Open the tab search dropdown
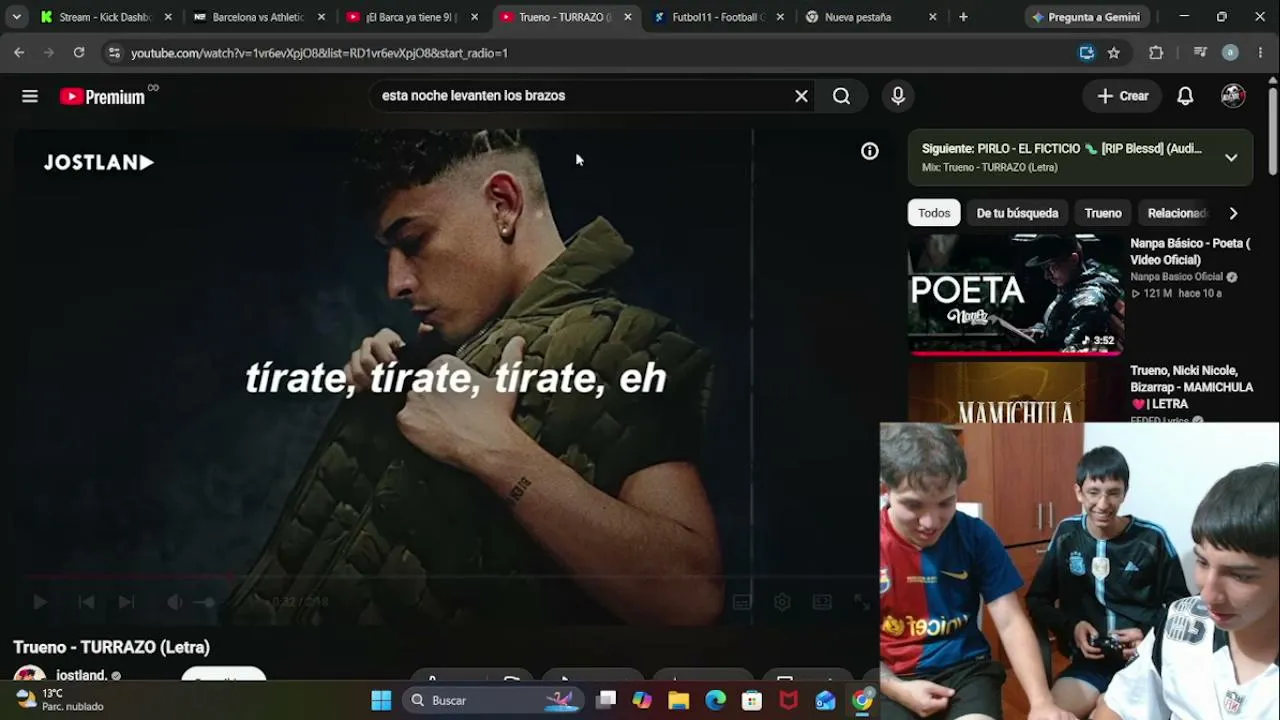Viewport: 1280px width, 720px height. tap(16, 17)
